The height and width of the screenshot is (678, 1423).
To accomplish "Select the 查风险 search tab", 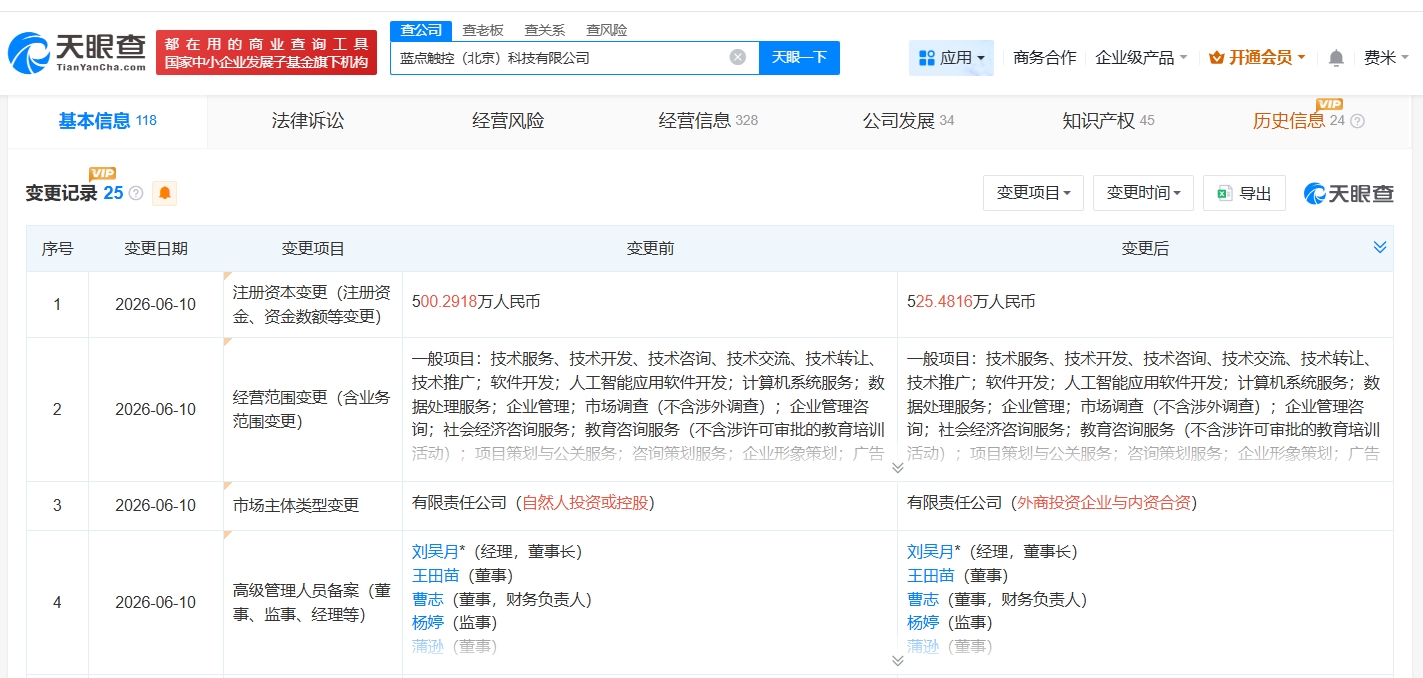I will [x=607, y=30].
